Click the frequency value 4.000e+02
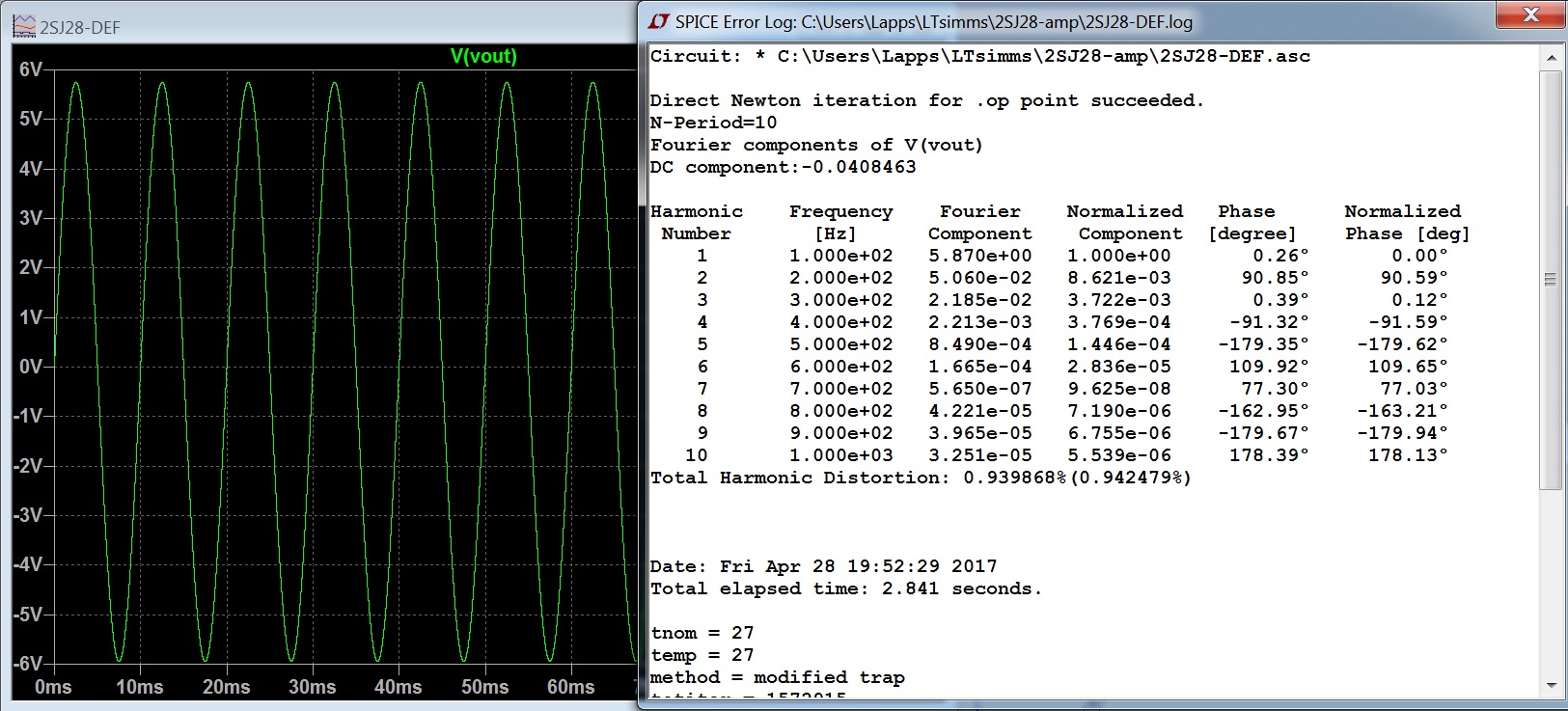1568x711 pixels. click(x=841, y=322)
